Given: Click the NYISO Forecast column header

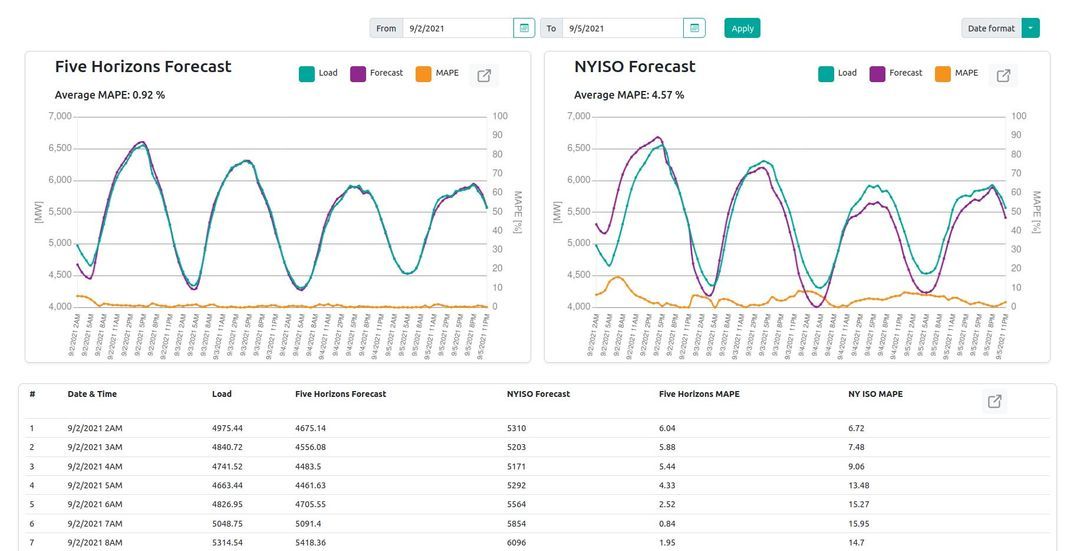Looking at the screenshot, I should coord(539,394).
